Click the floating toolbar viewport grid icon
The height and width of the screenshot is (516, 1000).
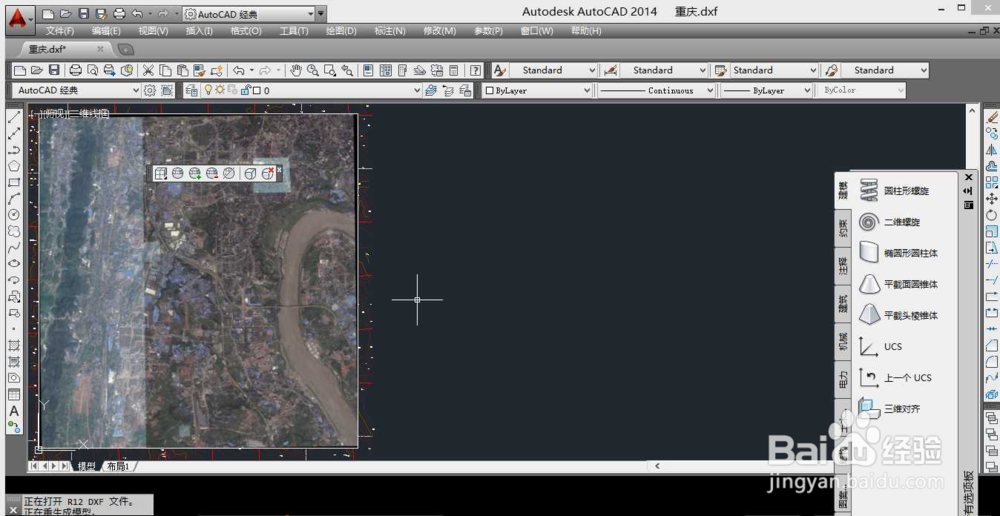tap(161, 173)
